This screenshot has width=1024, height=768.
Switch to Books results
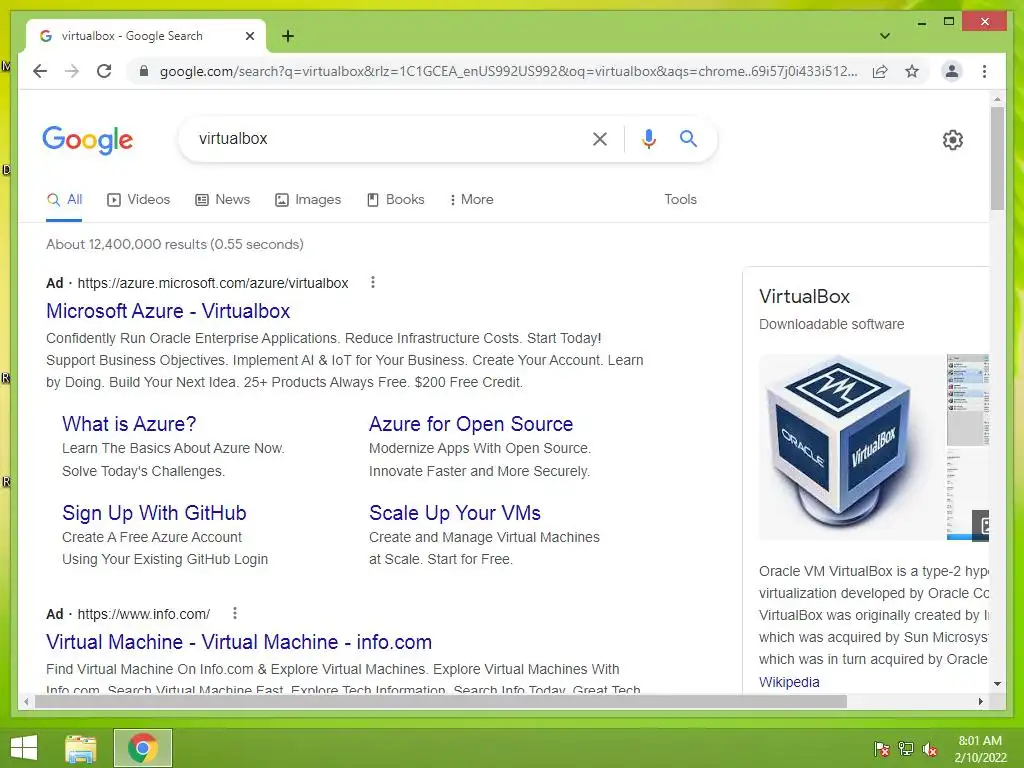coord(396,200)
